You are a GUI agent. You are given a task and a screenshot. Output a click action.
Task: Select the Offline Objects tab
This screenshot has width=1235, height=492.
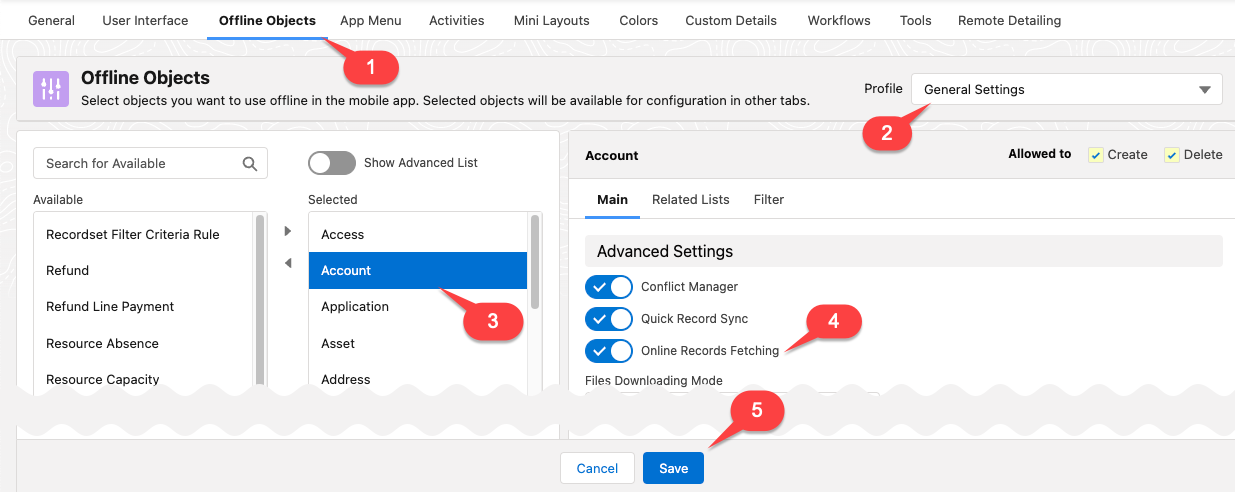pyautogui.click(x=267, y=20)
